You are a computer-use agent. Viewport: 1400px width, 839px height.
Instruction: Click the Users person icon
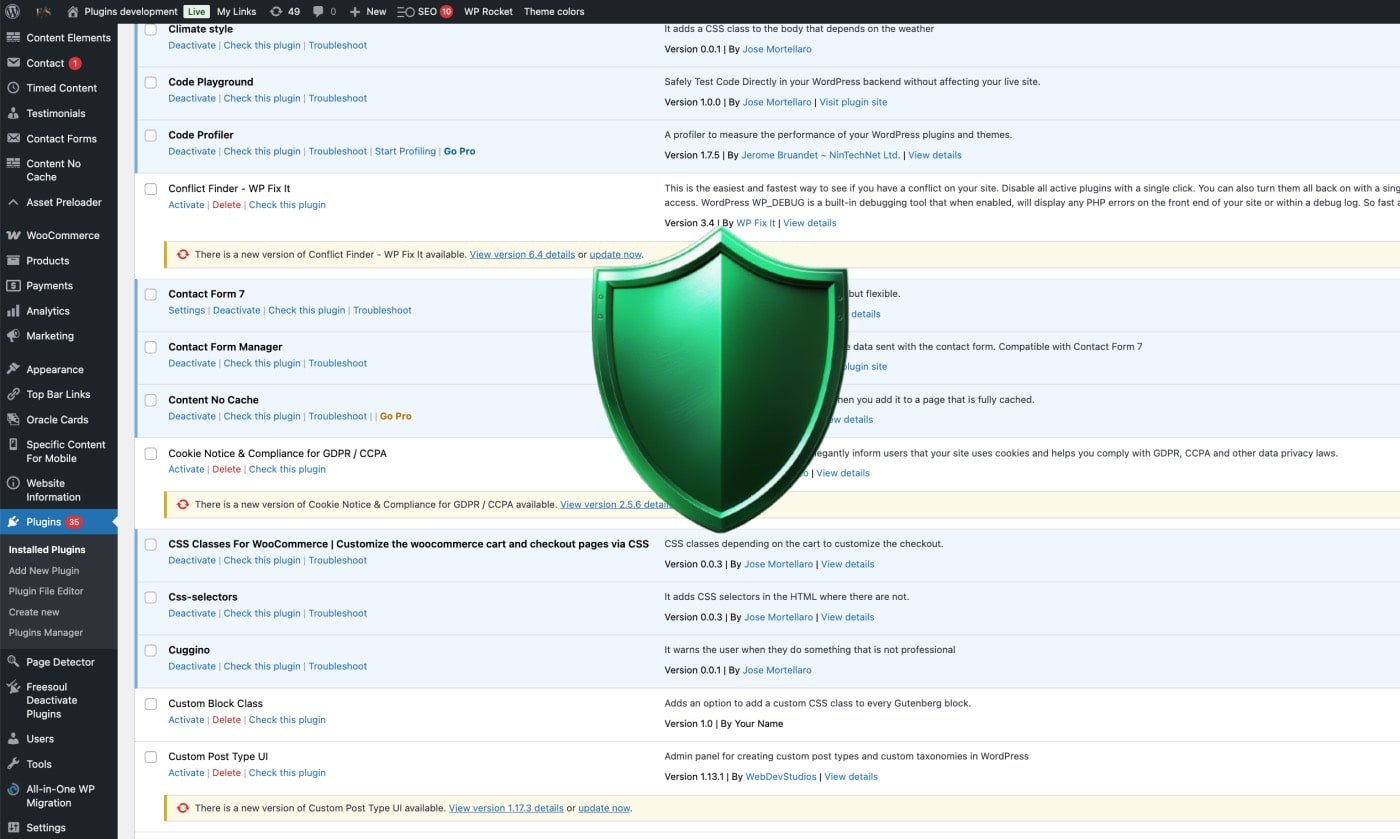coord(13,739)
